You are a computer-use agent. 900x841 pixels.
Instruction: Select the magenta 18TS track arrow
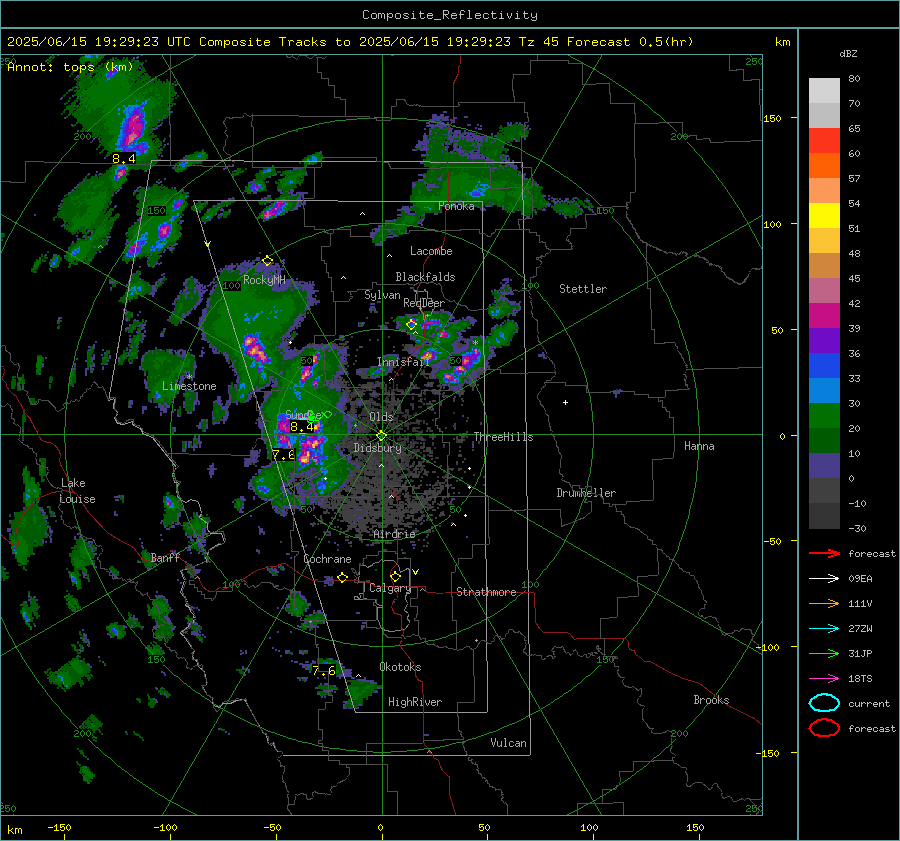[x=824, y=679]
